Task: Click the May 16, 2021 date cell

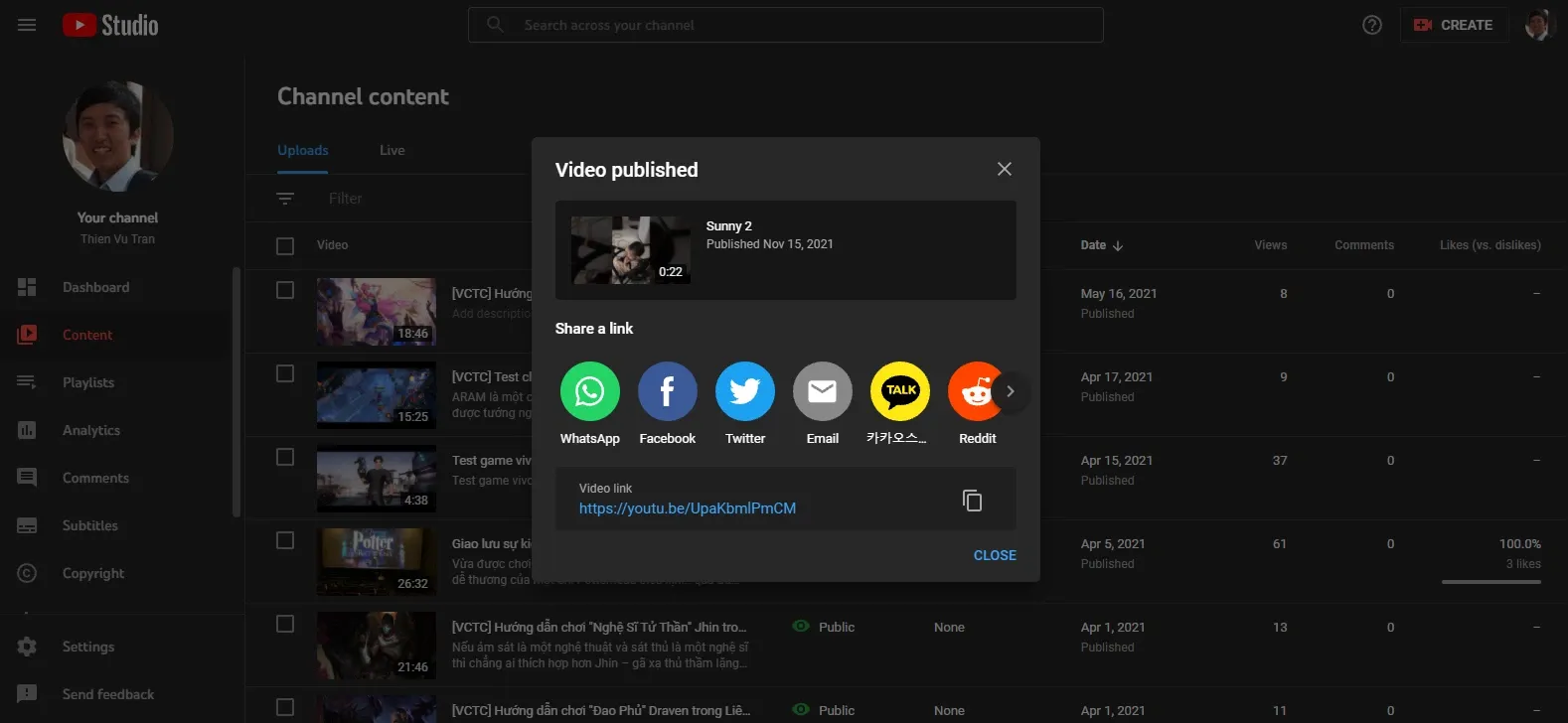Action: tap(1119, 293)
